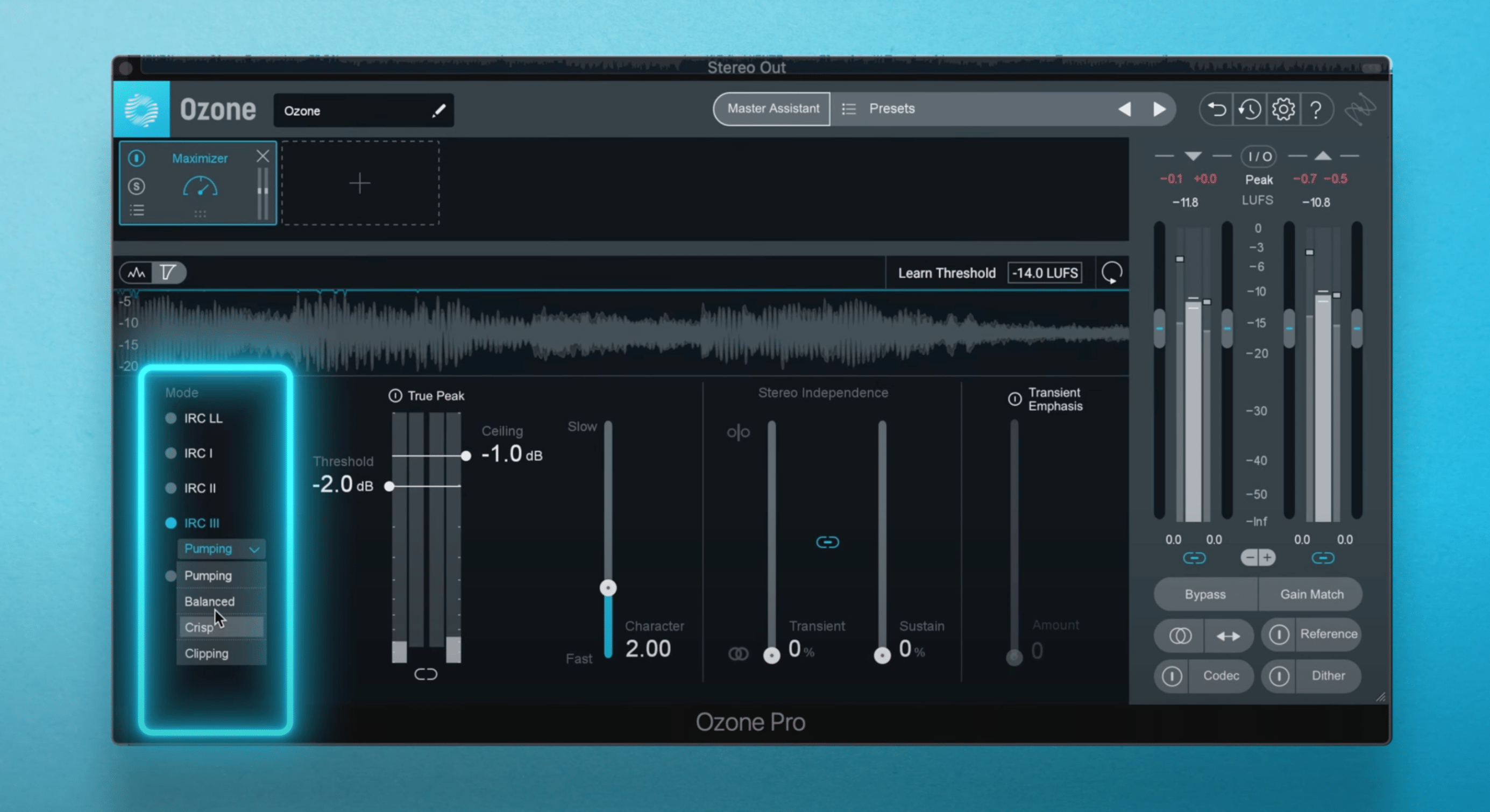Click Learn Threshold
This screenshot has width=1490, height=812.
tap(946, 273)
